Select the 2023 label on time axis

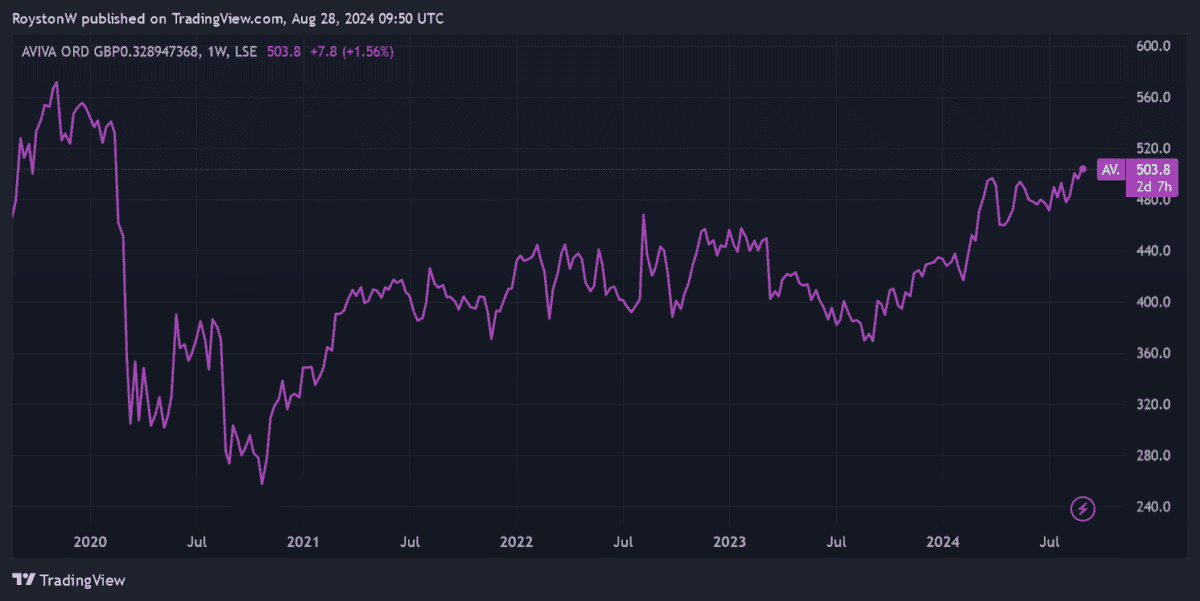(x=730, y=542)
